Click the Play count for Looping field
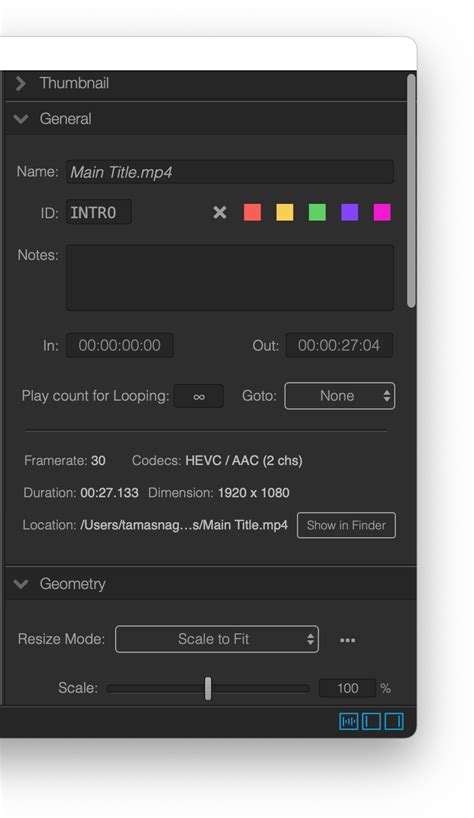 pos(199,396)
